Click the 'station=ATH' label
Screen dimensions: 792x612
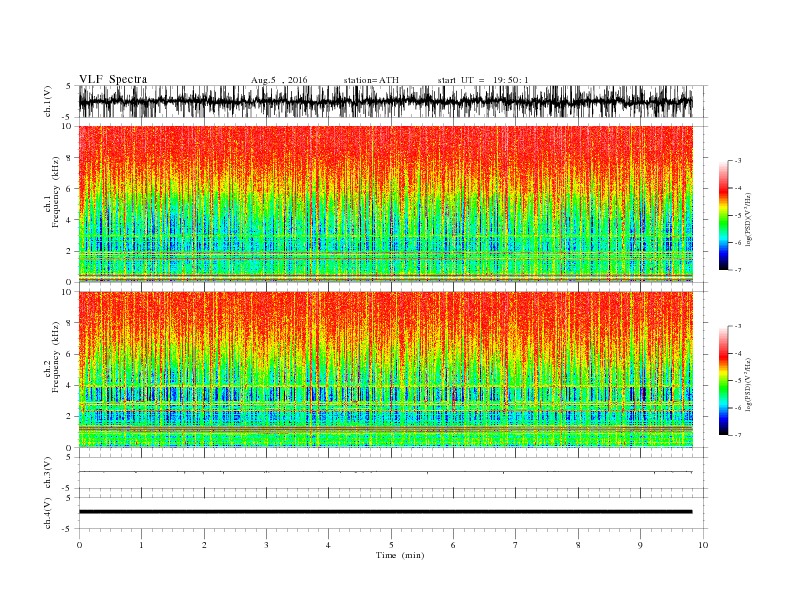pos(371,80)
